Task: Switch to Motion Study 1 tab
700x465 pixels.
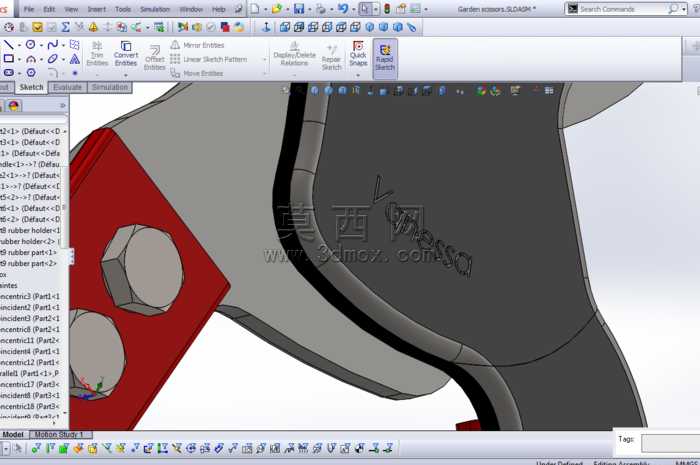Action: (59, 434)
